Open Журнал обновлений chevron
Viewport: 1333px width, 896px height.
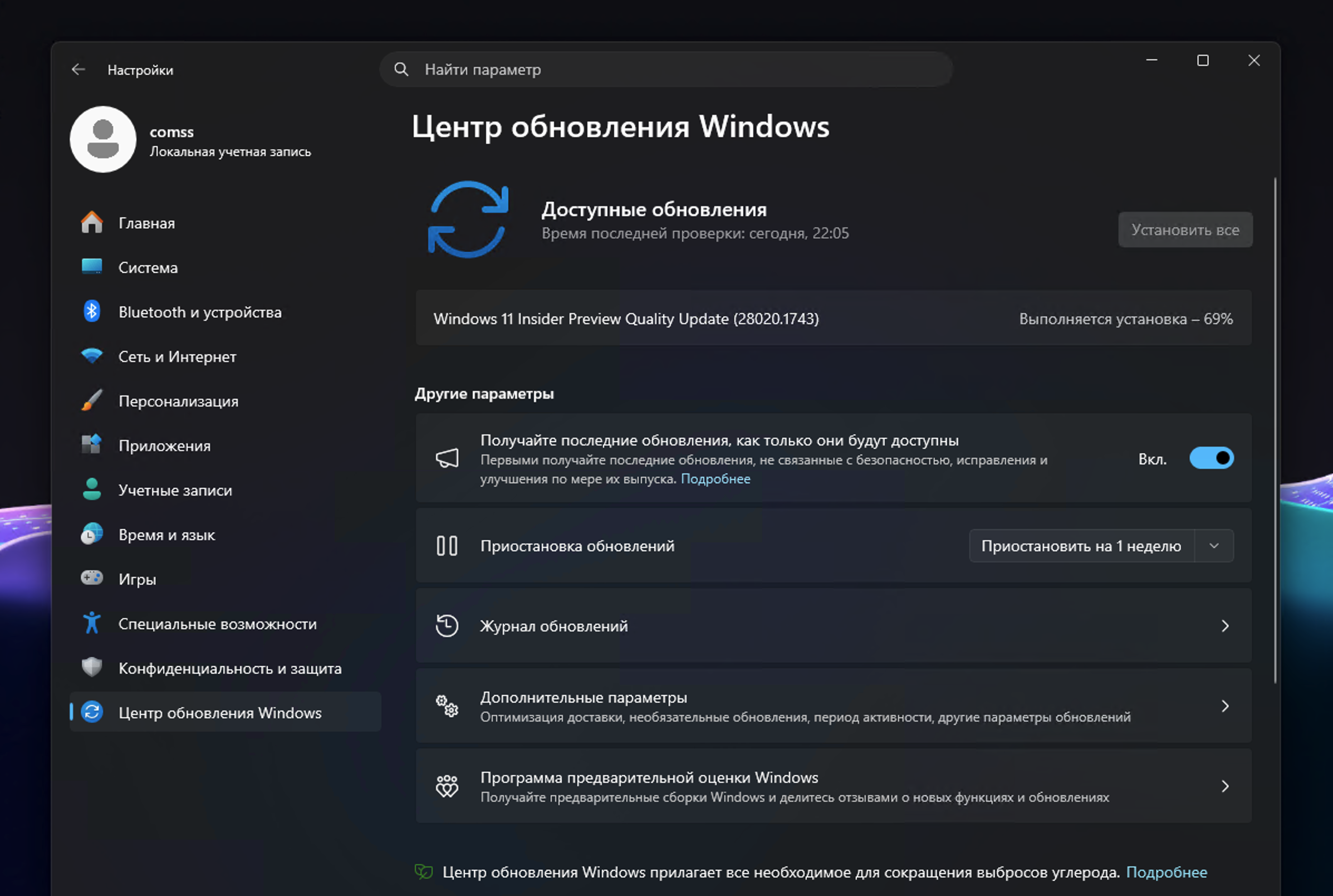1225,626
